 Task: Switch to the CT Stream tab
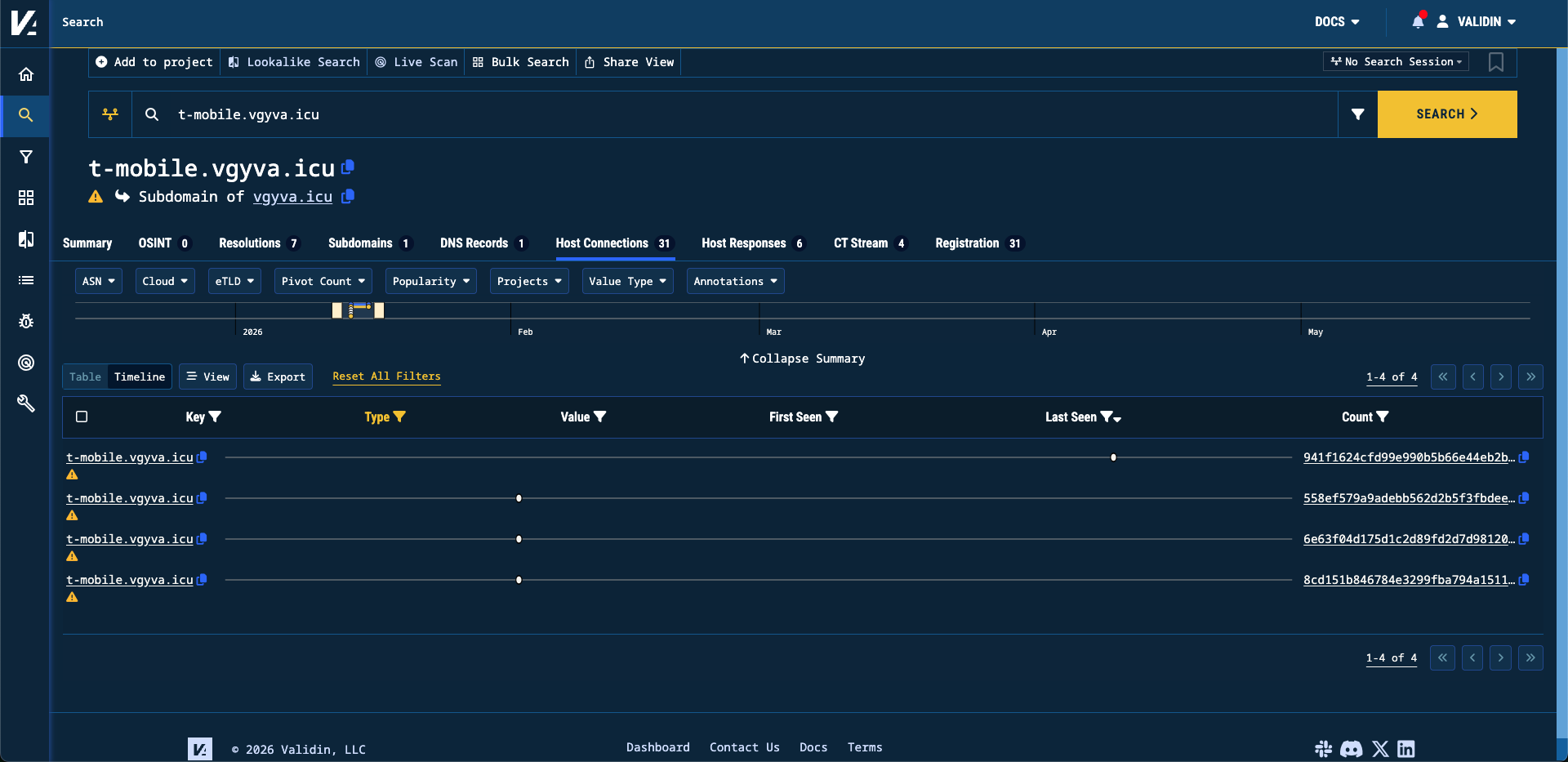pyautogui.click(x=871, y=243)
